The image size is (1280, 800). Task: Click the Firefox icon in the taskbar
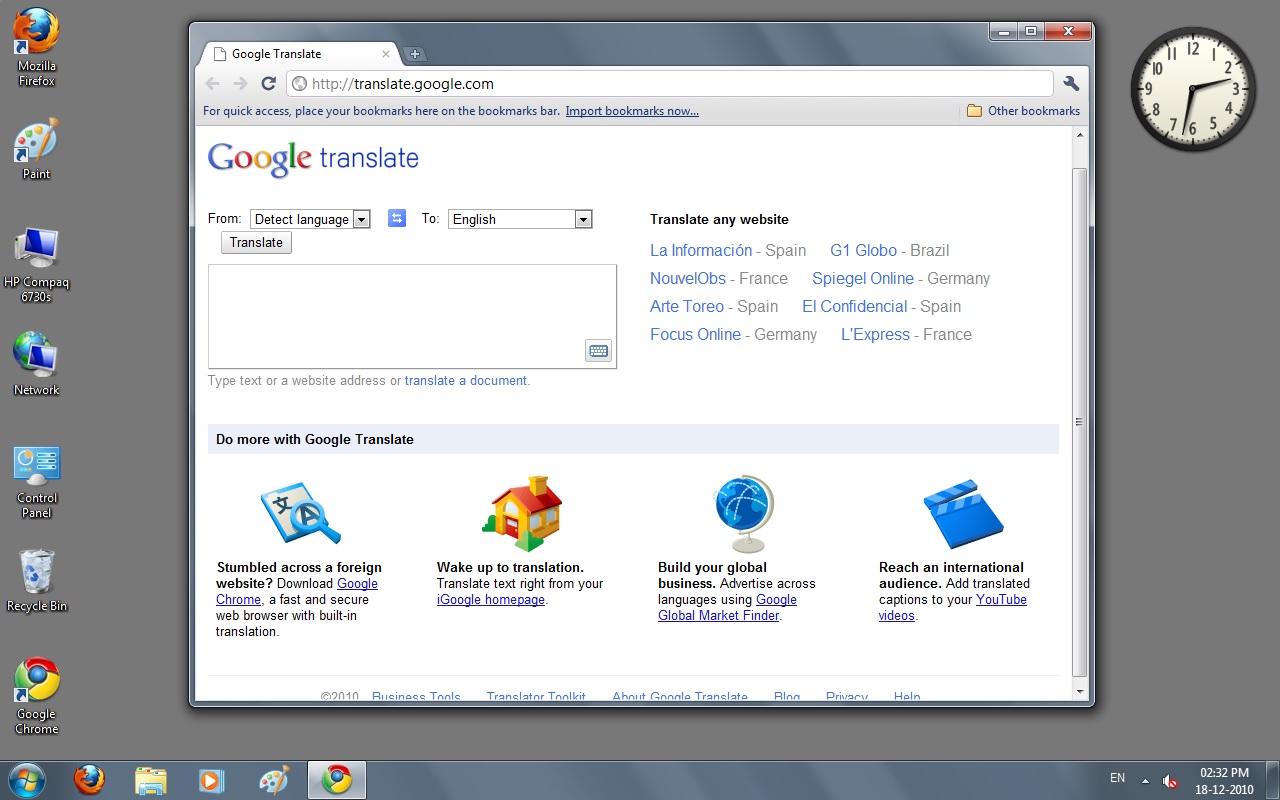click(90, 779)
